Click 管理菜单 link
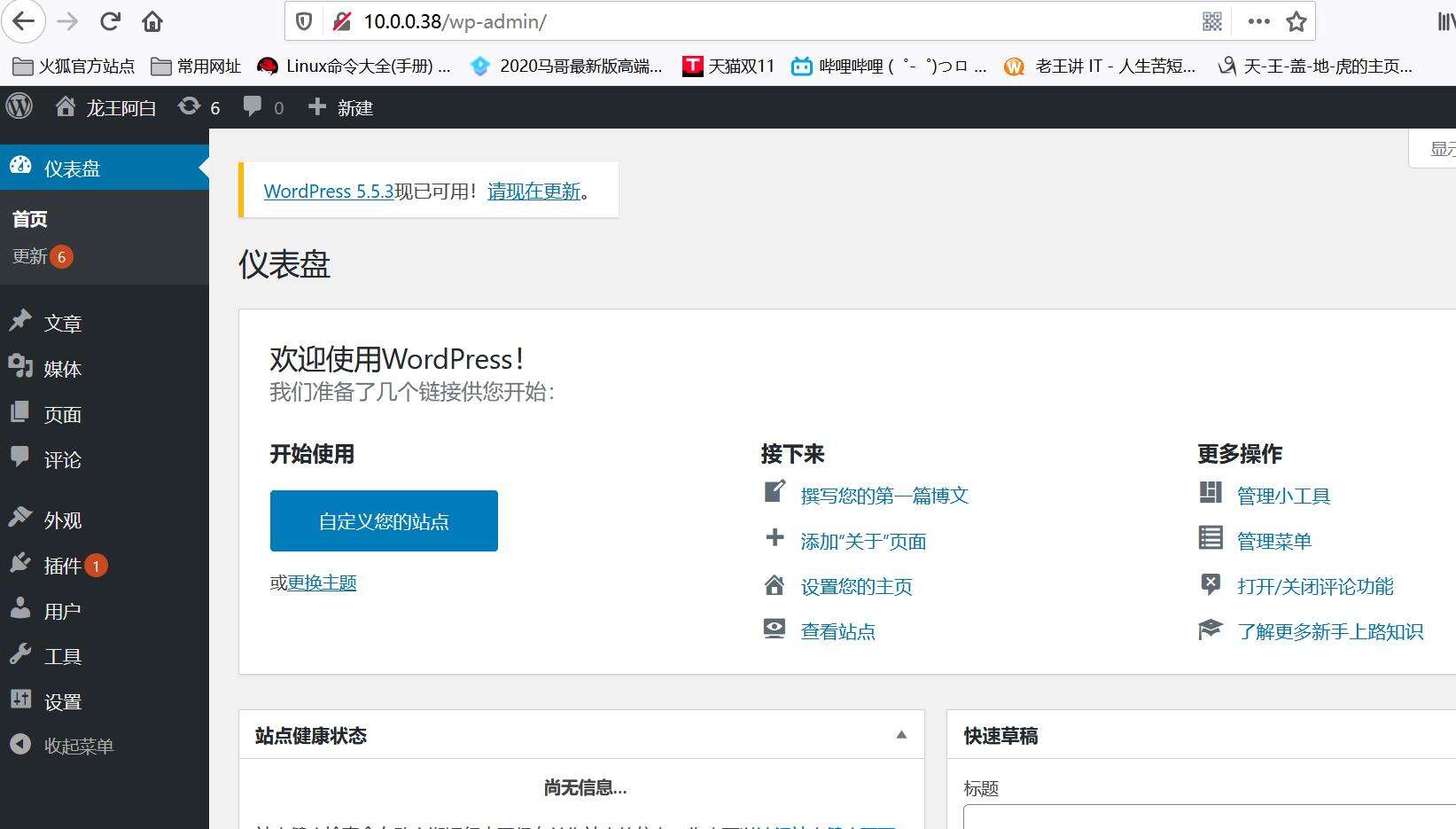Image resolution: width=1456 pixels, height=829 pixels. [x=1273, y=541]
